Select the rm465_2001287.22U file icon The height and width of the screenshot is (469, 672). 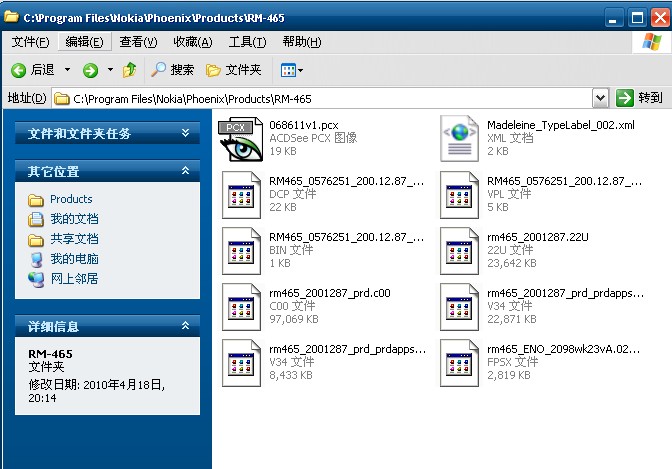(x=459, y=251)
